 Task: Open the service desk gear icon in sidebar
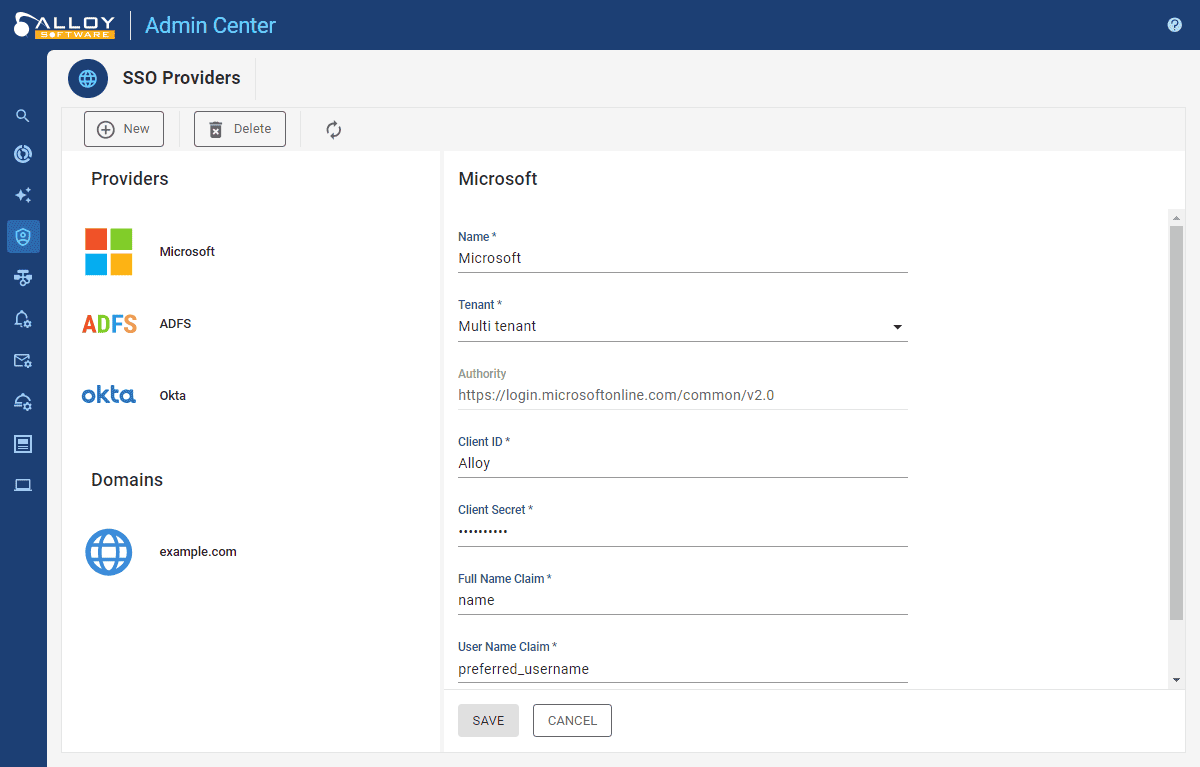click(23, 402)
